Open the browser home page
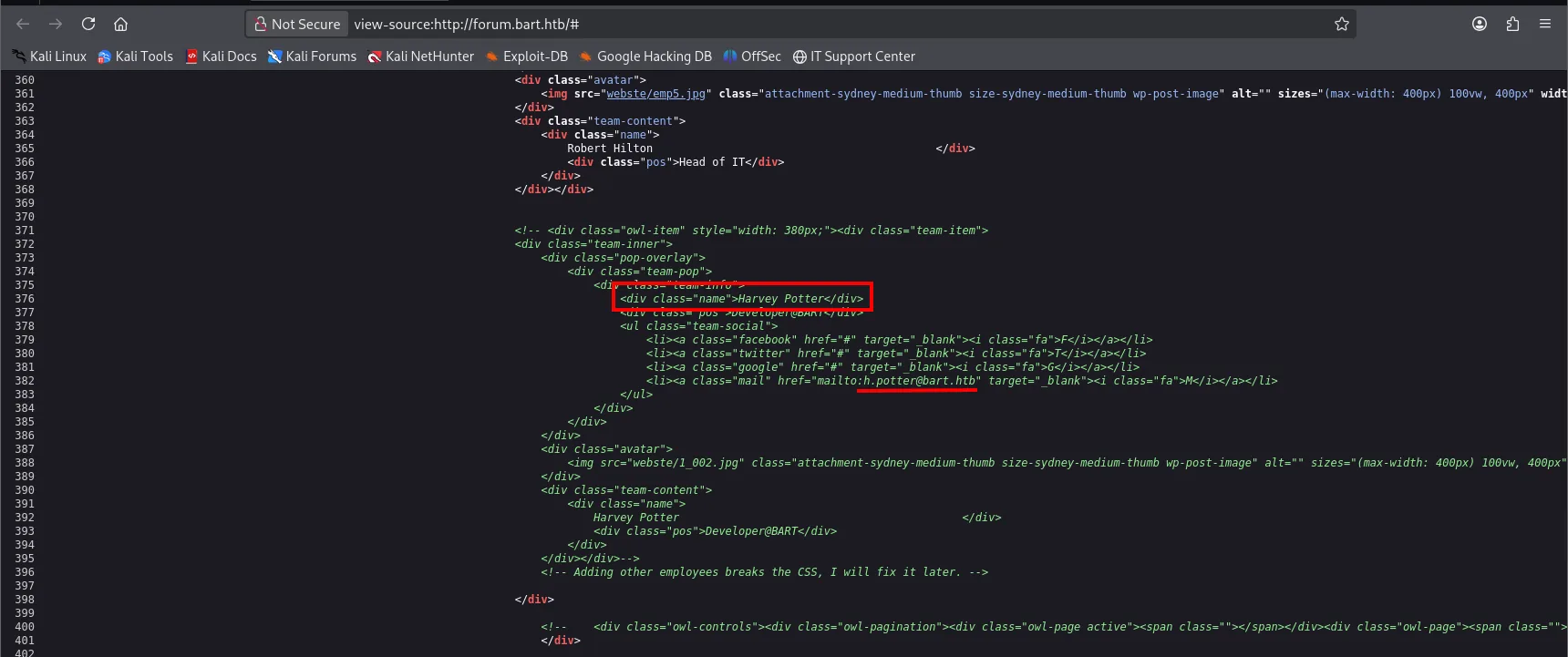Image resolution: width=1568 pixels, height=657 pixels. 120,24
